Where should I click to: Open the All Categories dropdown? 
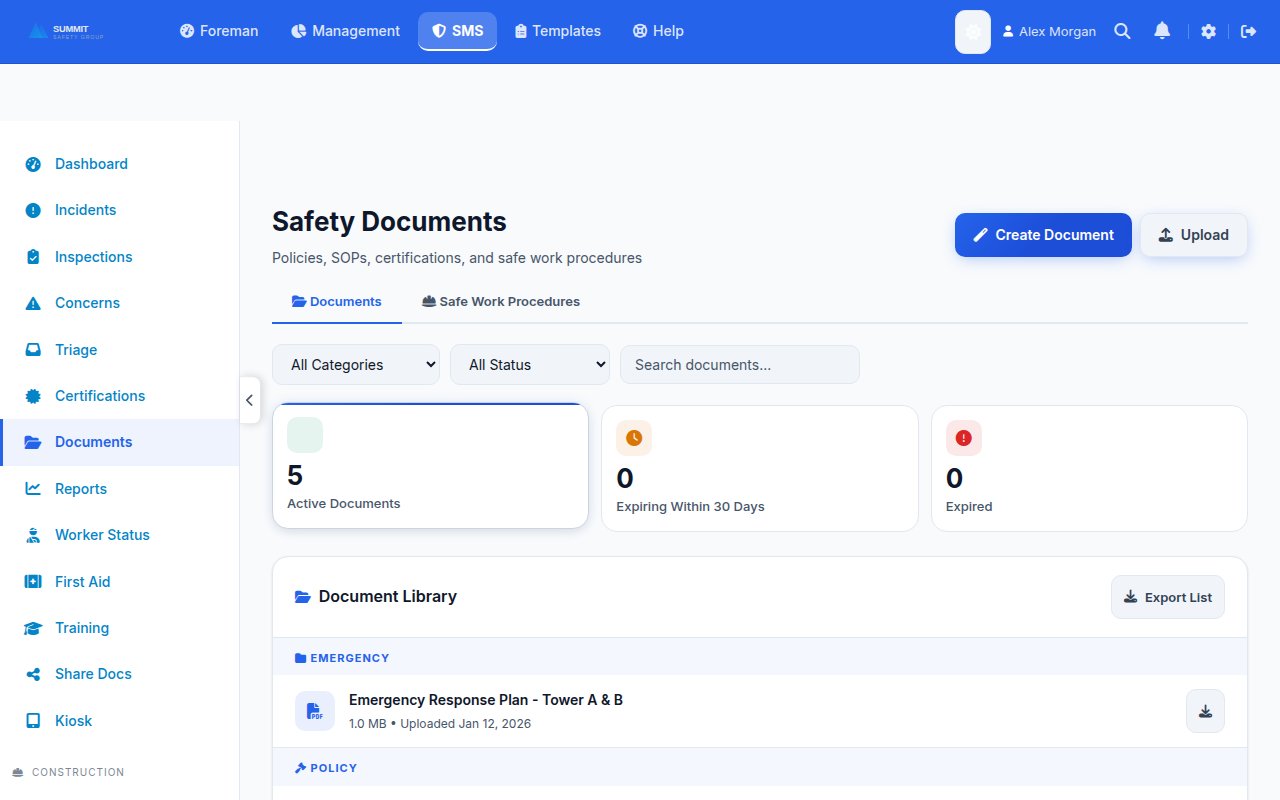coord(356,364)
